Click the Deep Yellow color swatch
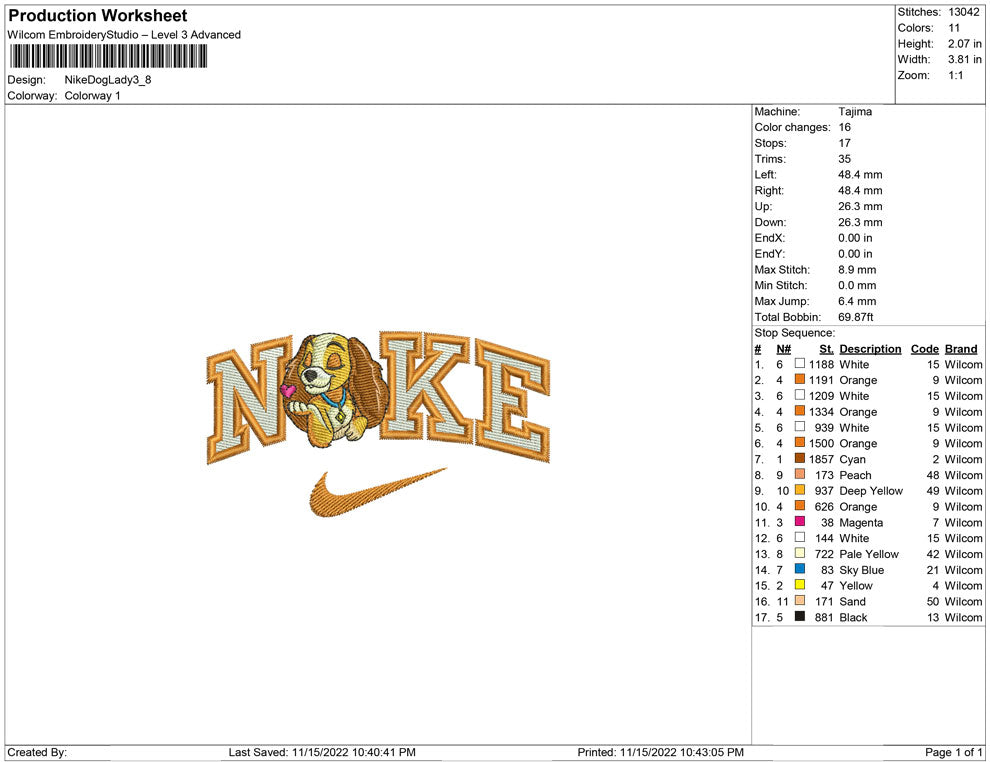Image resolution: width=990 pixels, height=762 pixels. (799, 490)
